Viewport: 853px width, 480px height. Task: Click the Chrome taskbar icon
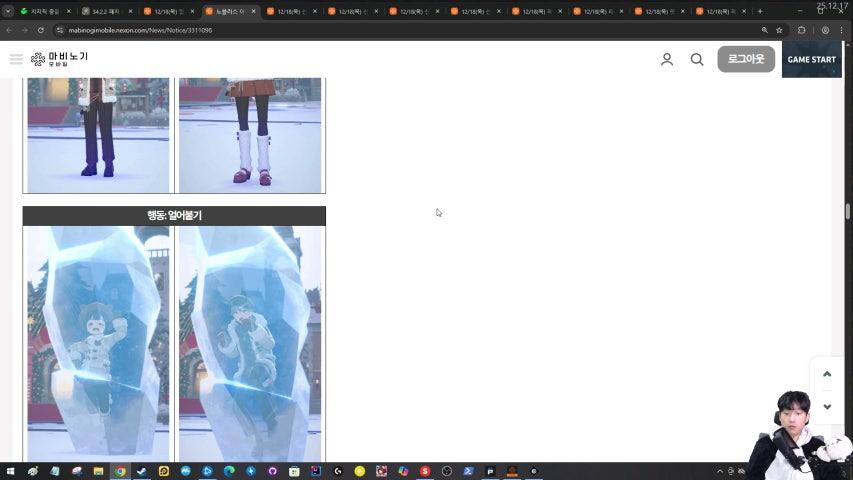coord(120,471)
